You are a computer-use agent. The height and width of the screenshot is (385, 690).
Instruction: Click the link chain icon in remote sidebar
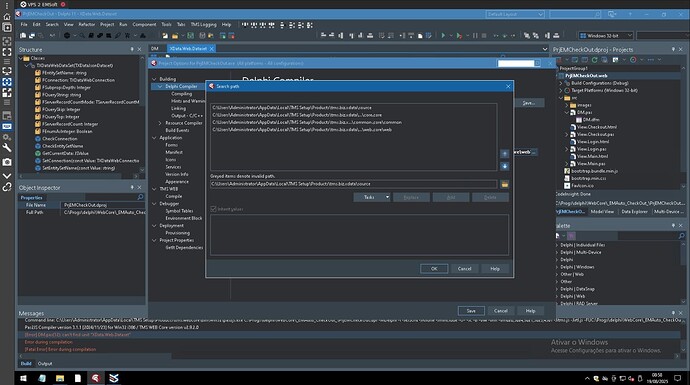pyautogui.click(x=7, y=187)
